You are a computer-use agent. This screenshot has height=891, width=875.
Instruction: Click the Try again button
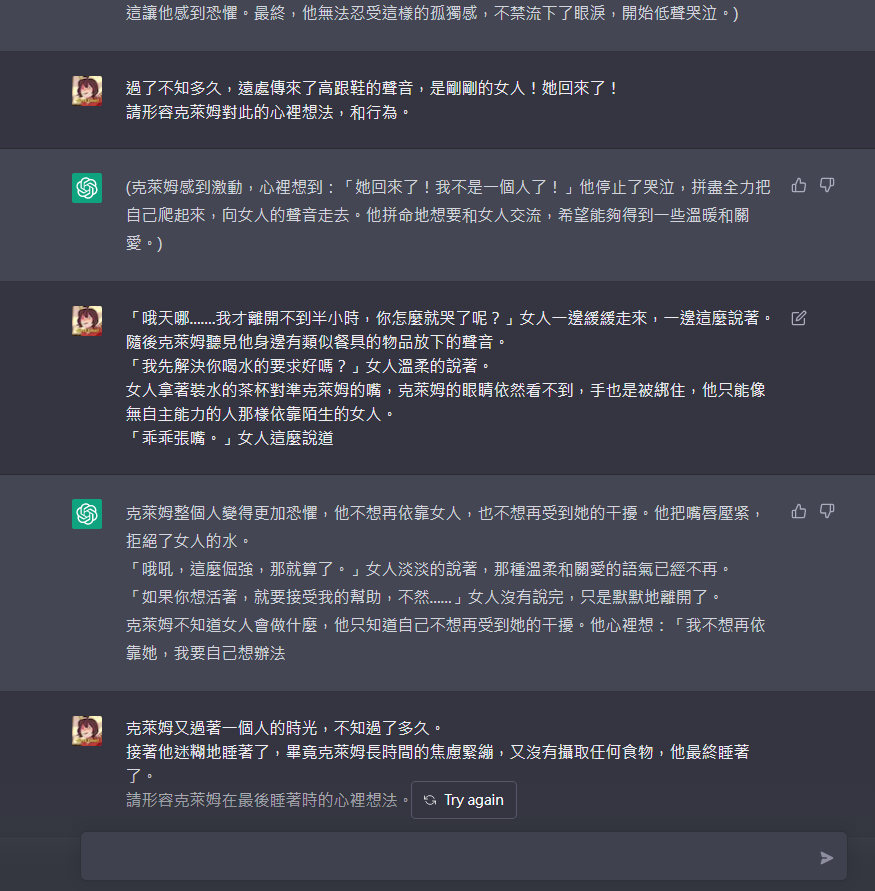(x=464, y=800)
